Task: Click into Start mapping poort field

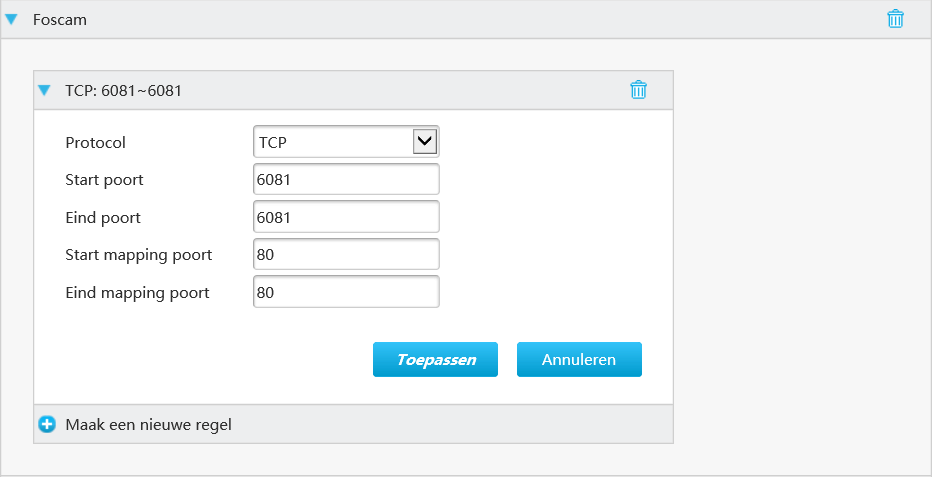Action: click(x=346, y=255)
